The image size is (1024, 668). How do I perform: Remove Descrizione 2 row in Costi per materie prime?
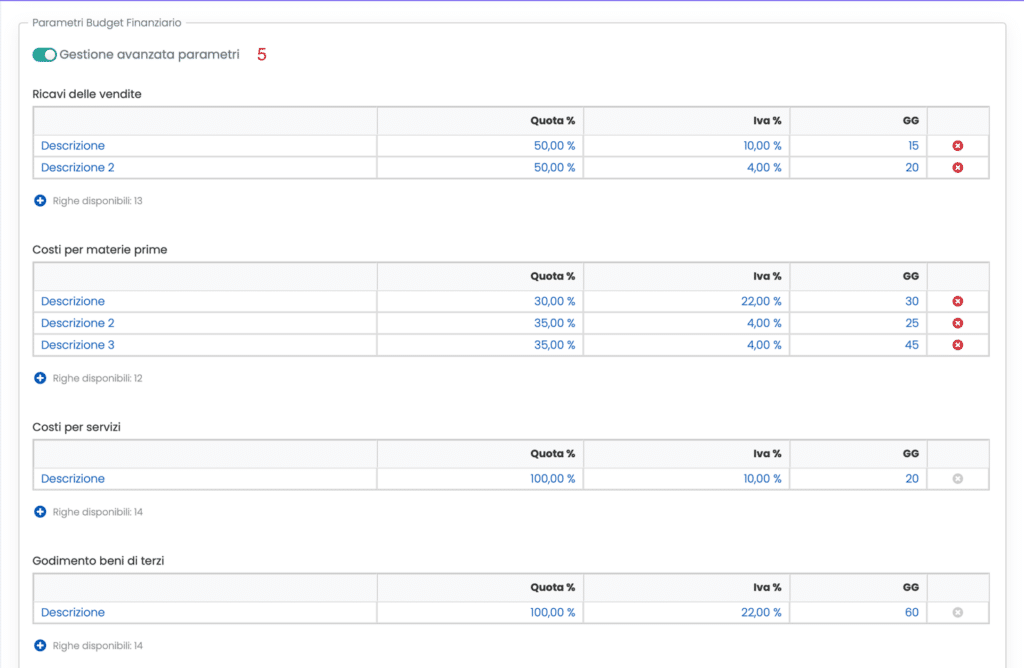click(957, 324)
